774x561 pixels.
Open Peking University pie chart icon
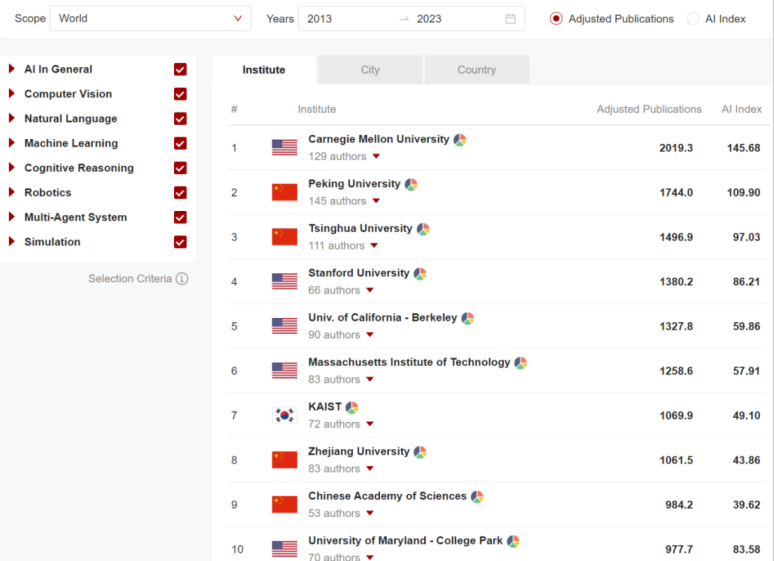click(x=411, y=184)
